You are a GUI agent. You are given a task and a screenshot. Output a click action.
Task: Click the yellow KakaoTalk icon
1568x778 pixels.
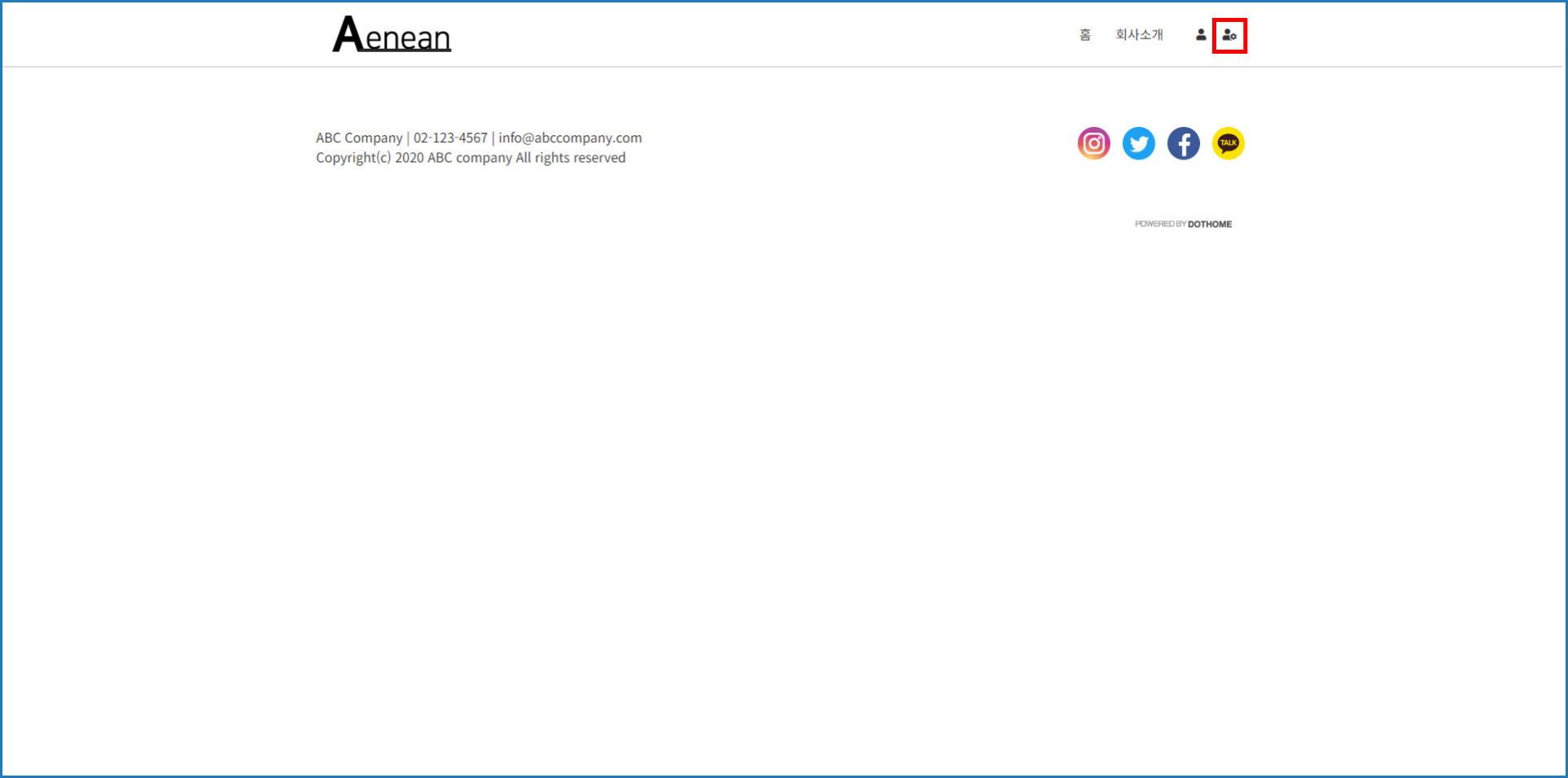pyautogui.click(x=1228, y=144)
